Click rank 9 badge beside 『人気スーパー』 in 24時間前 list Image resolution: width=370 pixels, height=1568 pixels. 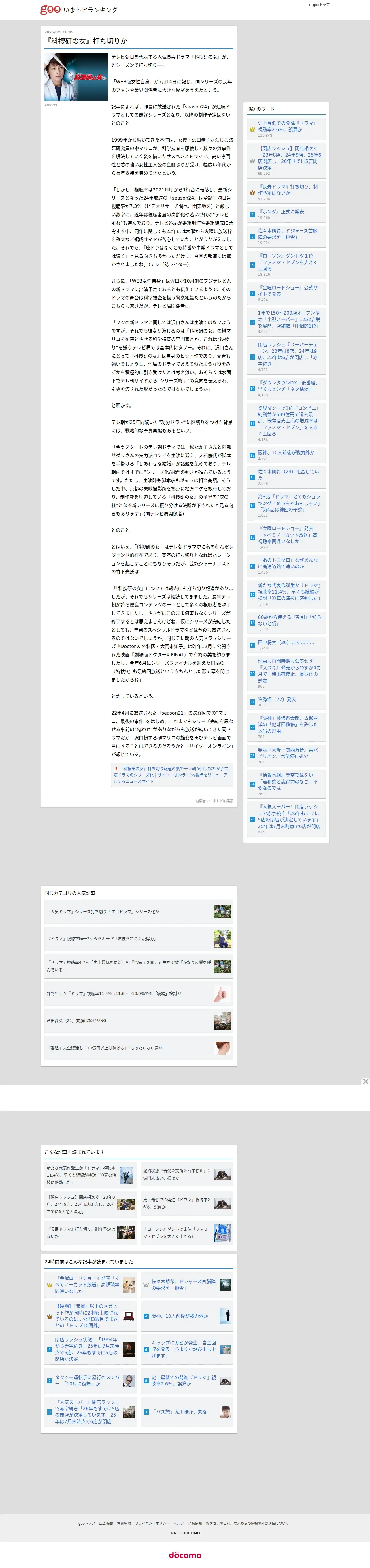tap(50, 1412)
